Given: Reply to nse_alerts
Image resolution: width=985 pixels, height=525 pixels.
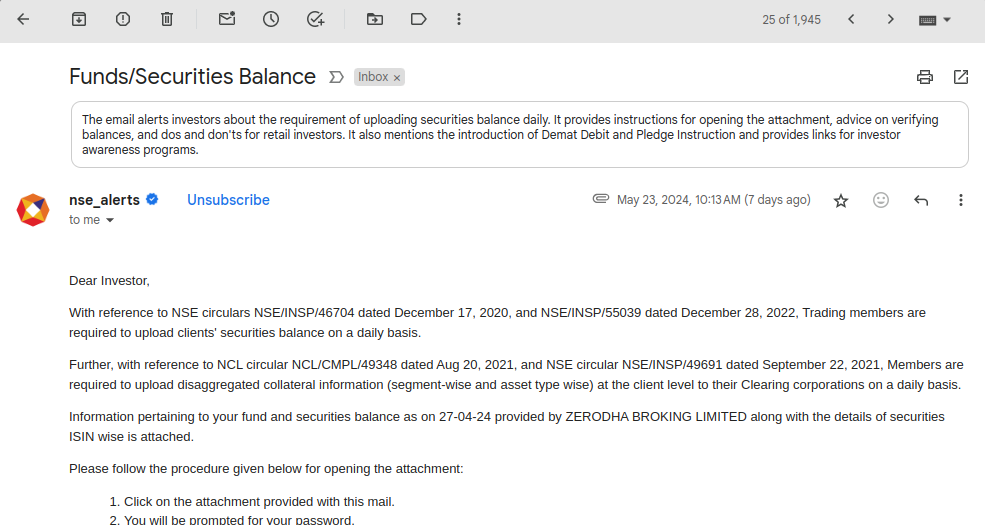Looking at the screenshot, I should click(921, 200).
